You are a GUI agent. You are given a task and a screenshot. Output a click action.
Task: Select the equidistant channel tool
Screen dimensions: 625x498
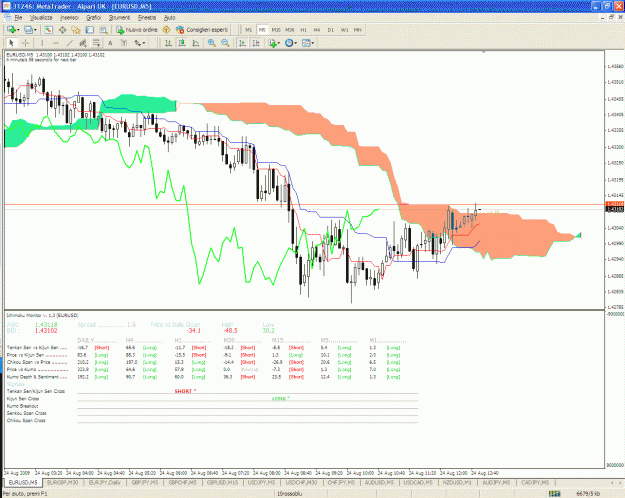(83, 43)
